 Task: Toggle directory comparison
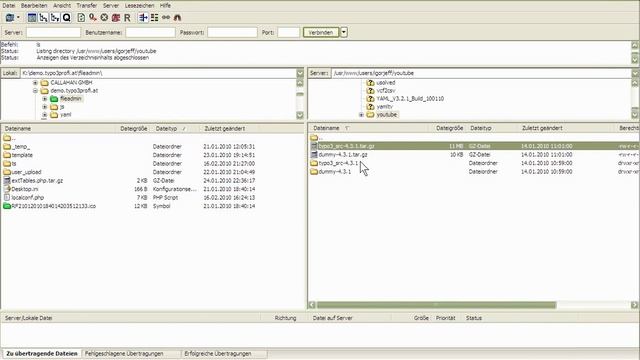click(154, 18)
